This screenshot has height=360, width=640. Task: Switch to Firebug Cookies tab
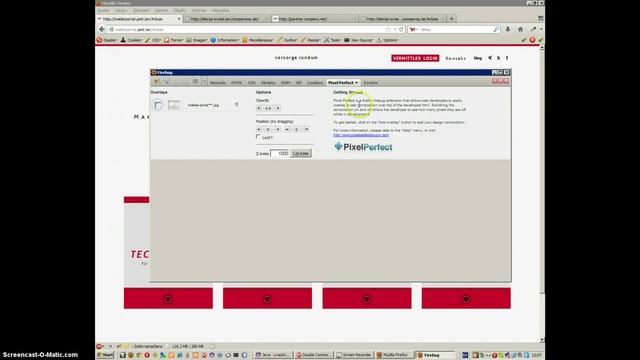pyautogui.click(x=315, y=82)
